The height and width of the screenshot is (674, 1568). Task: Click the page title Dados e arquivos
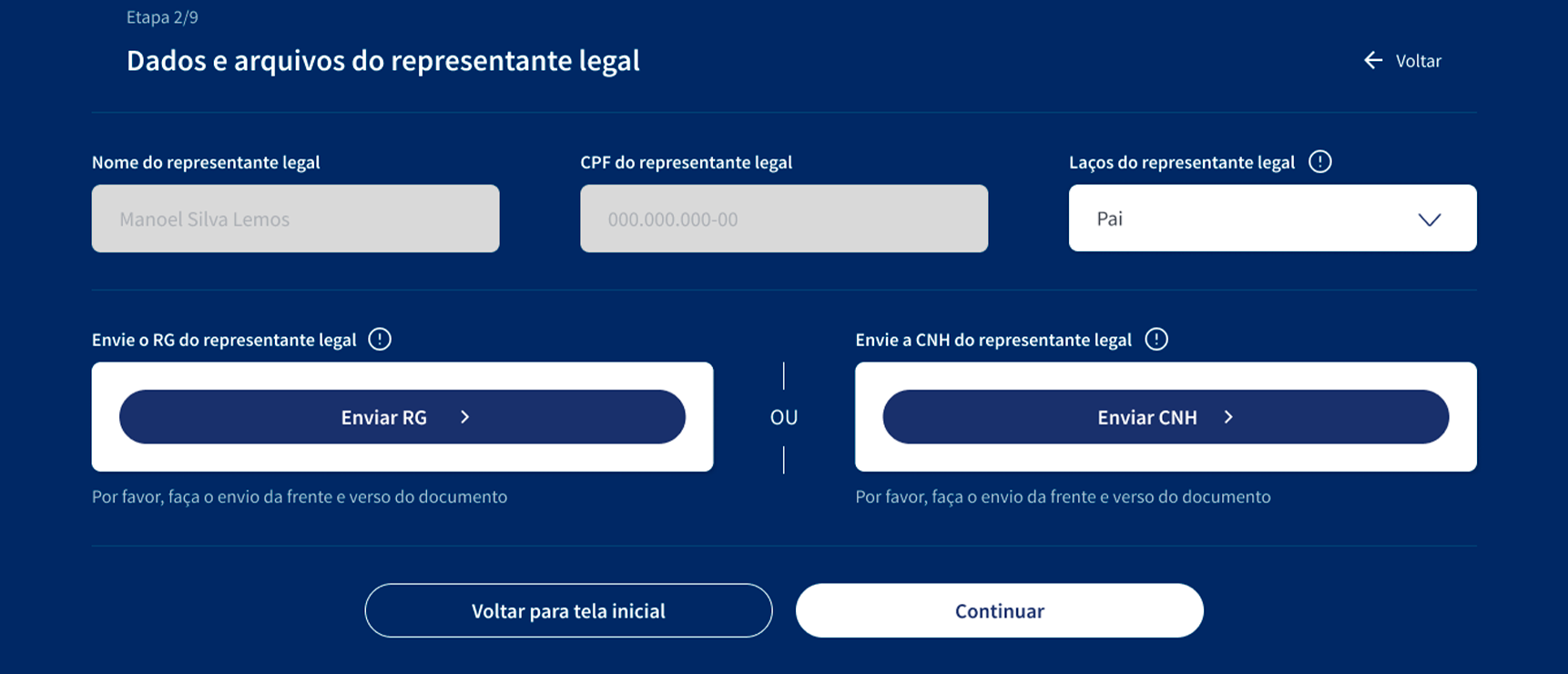(383, 61)
